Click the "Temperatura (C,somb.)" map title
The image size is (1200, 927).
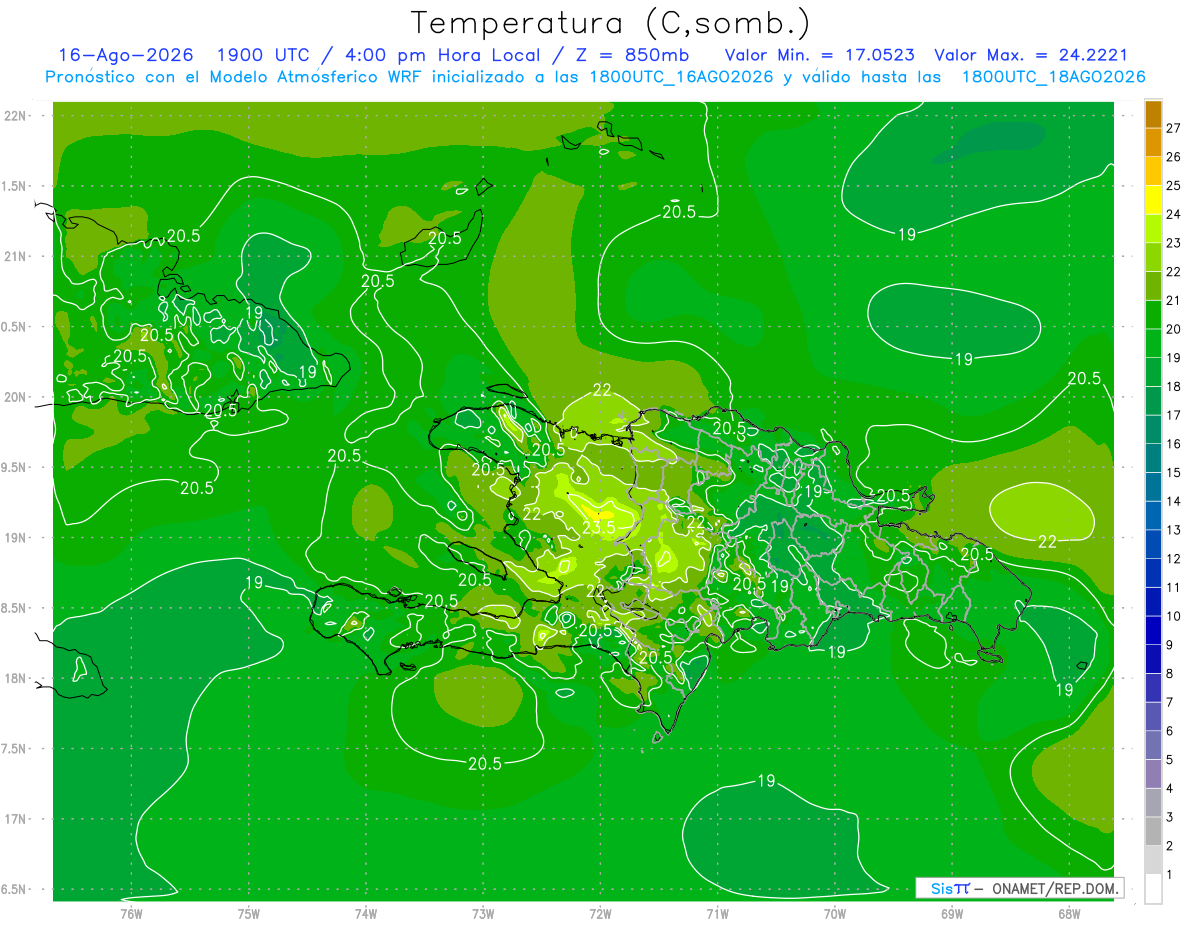(610, 23)
